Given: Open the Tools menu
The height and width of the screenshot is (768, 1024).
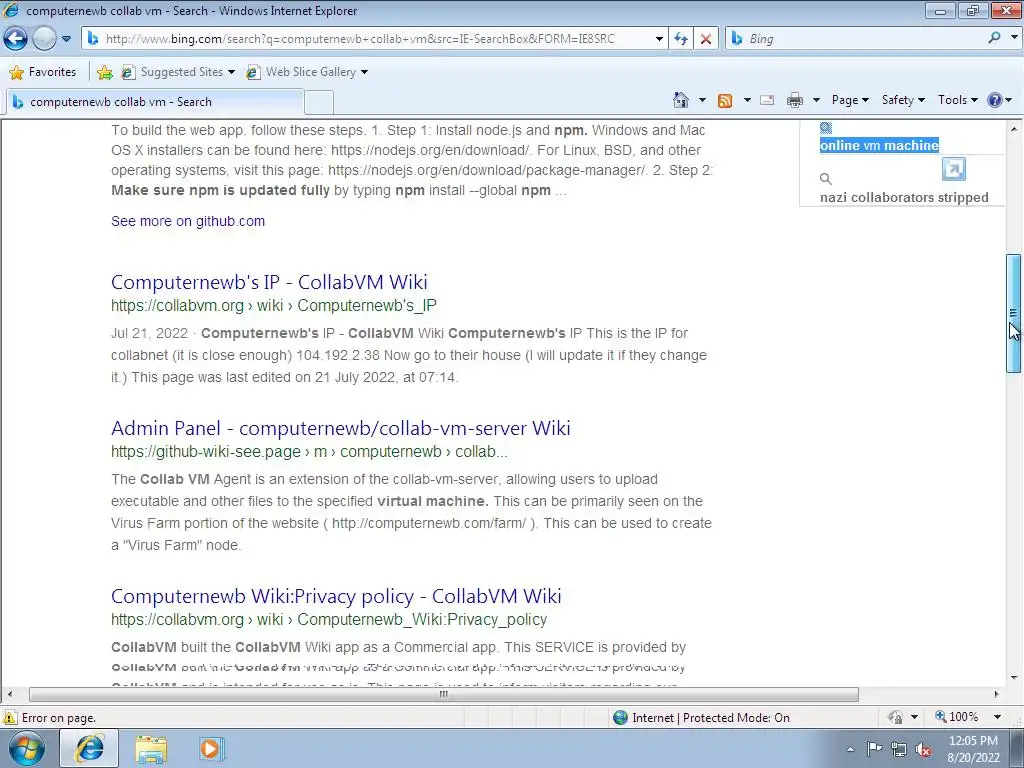Looking at the screenshot, I should (x=957, y=100).
